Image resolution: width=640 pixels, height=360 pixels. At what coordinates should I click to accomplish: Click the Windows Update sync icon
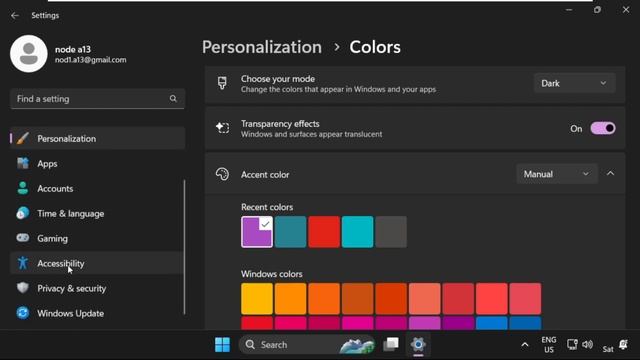pyautogui.click(x=23, y=313)
